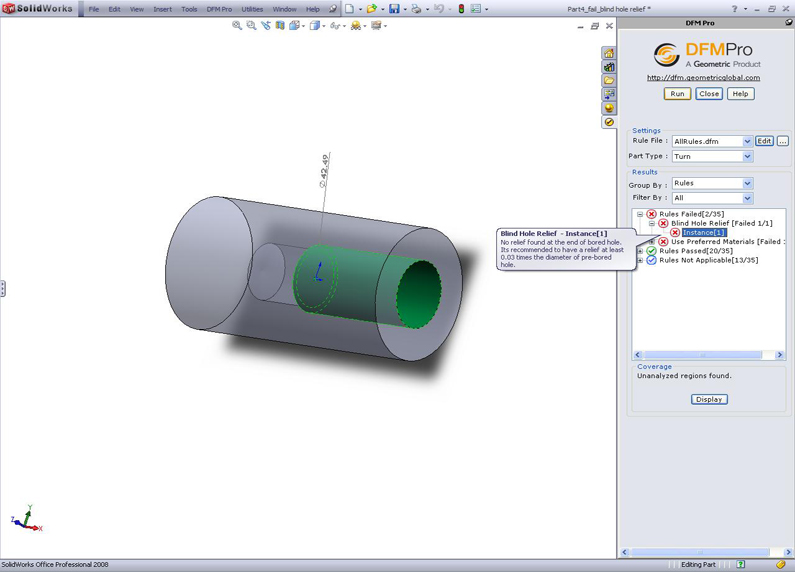Click the DFM pane bottom horizontal scrollbar

click(700, 552)
